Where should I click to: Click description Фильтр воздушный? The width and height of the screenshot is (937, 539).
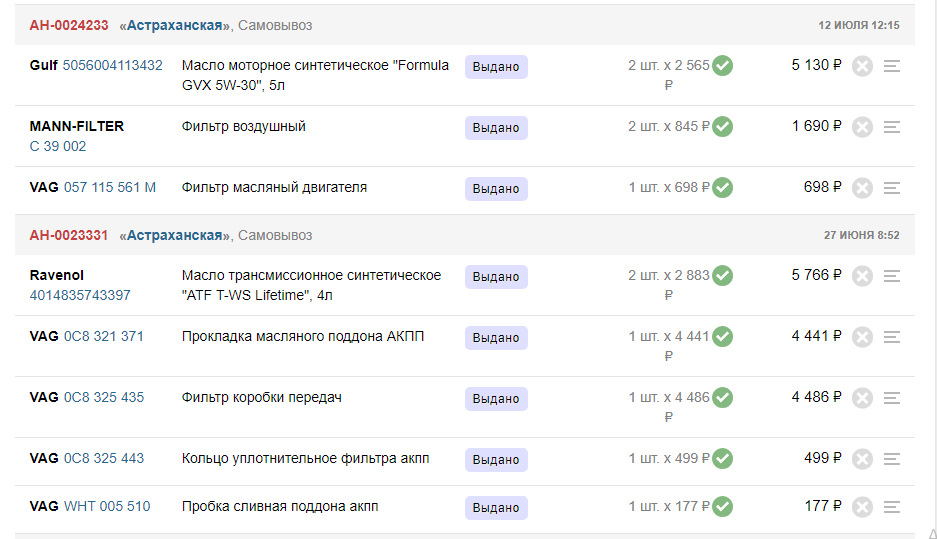coord(244,126)
